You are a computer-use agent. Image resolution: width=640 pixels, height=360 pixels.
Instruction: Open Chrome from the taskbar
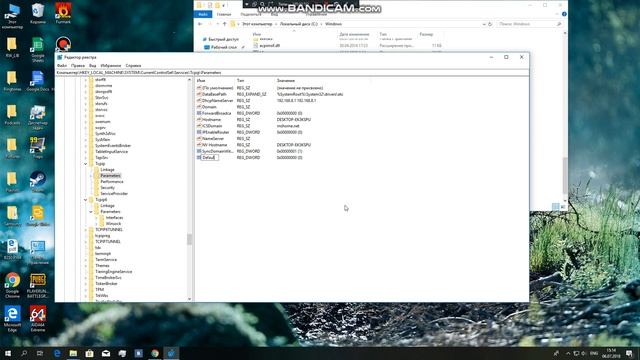tap(155, 353)
